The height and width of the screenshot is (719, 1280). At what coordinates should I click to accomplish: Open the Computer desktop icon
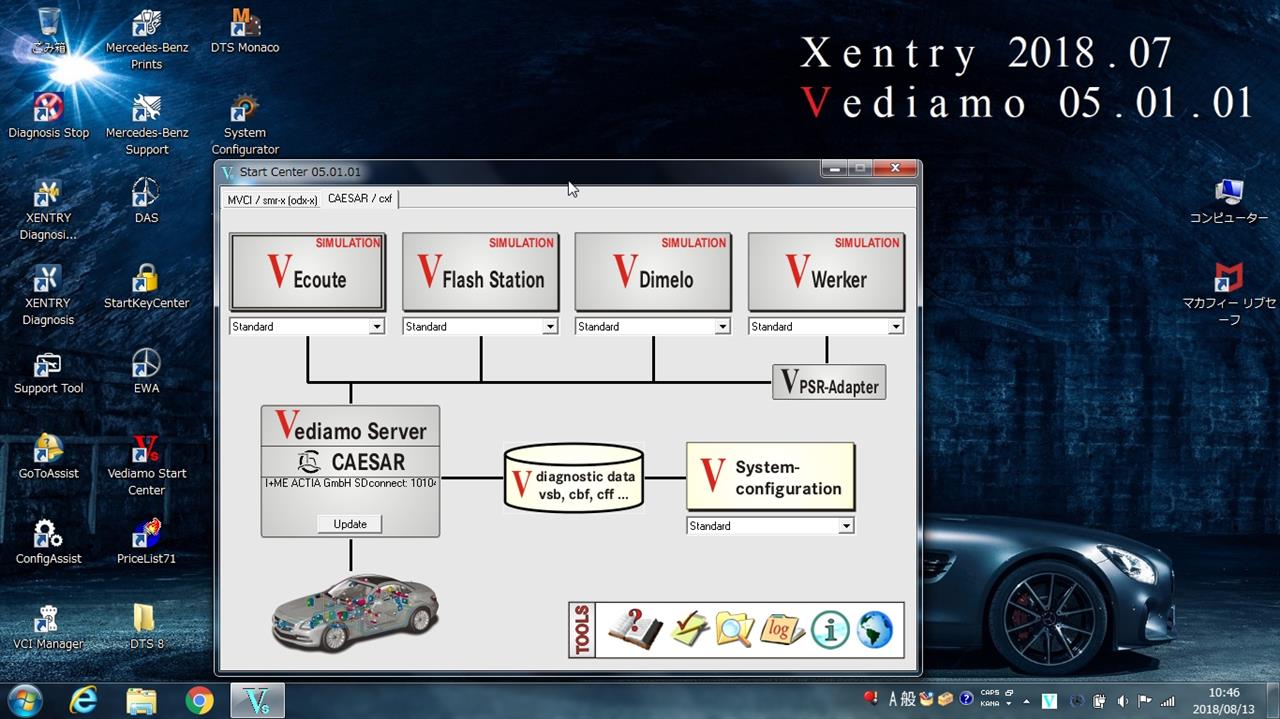1228,201
